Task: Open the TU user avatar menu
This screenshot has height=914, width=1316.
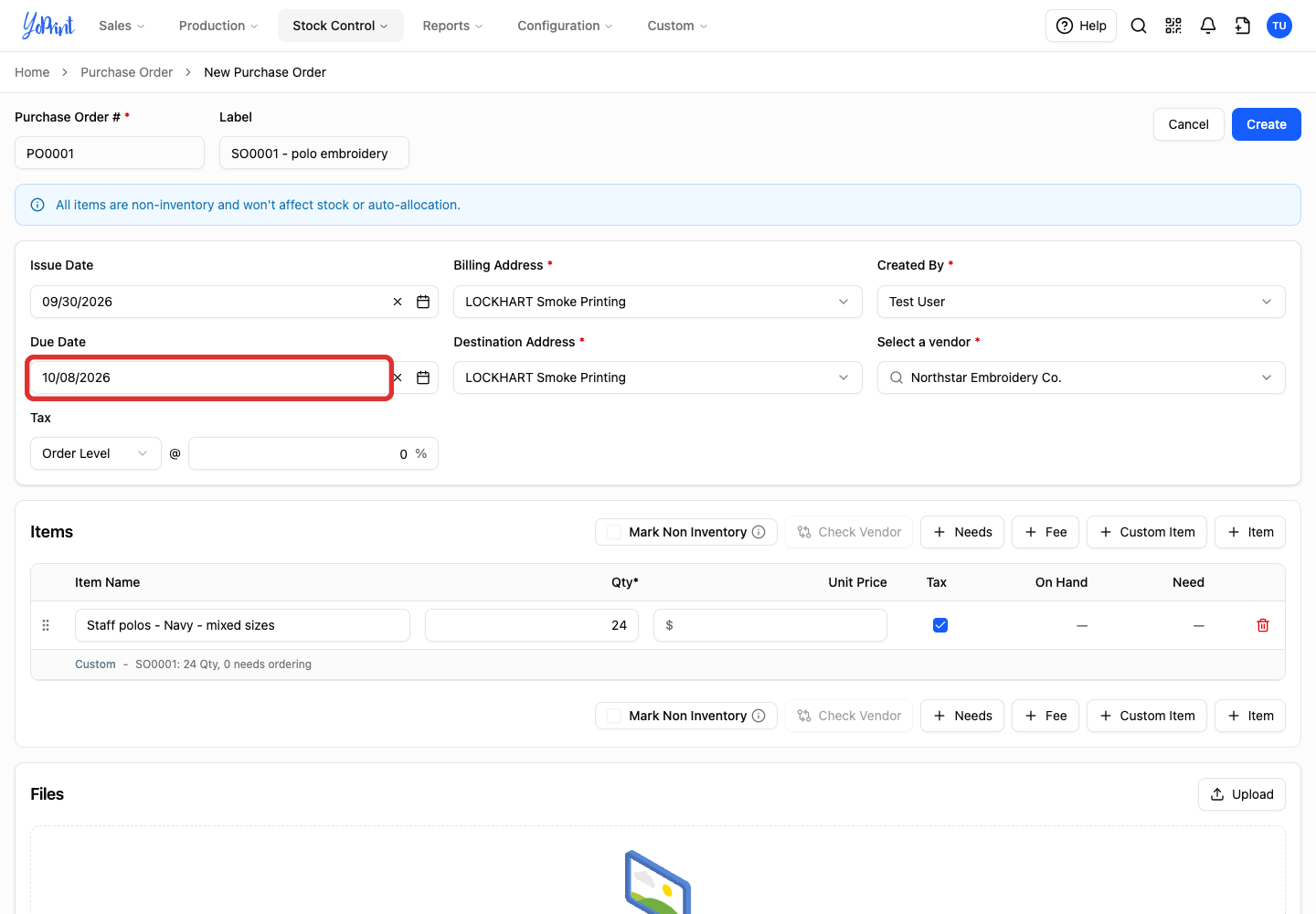Action: (1279, 26)
